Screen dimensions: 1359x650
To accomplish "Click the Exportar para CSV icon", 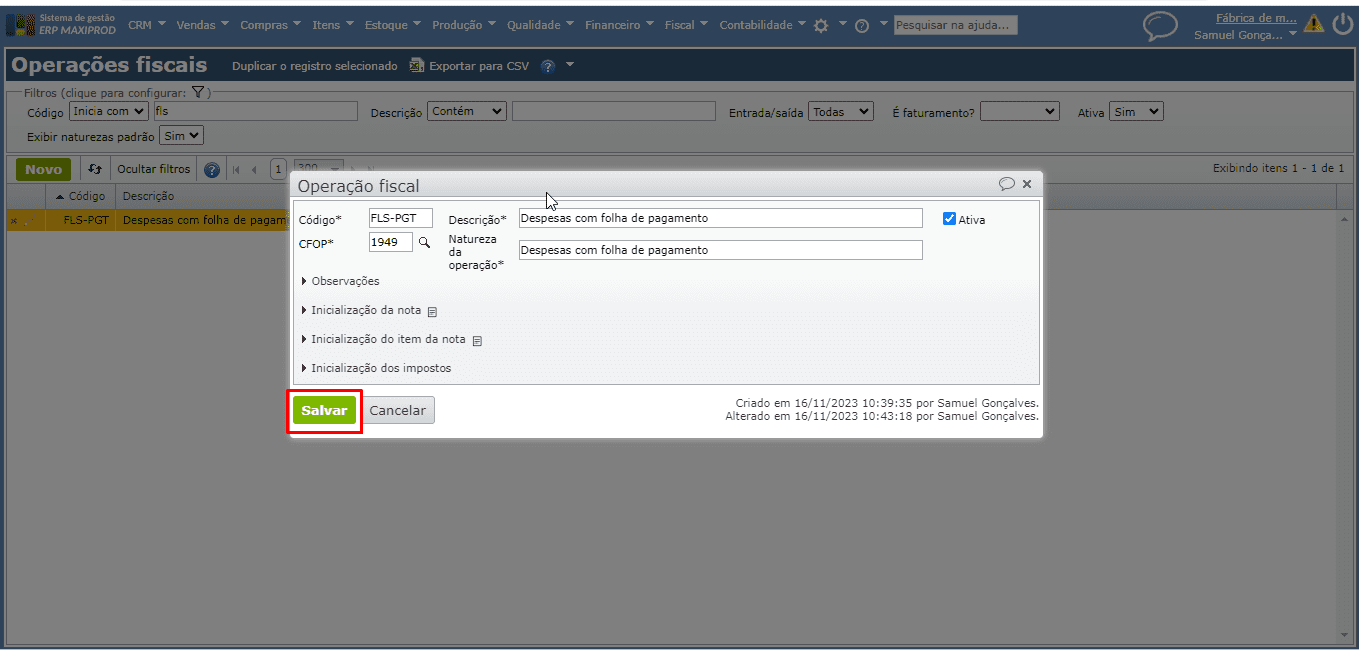I will (x=417, y=66).
